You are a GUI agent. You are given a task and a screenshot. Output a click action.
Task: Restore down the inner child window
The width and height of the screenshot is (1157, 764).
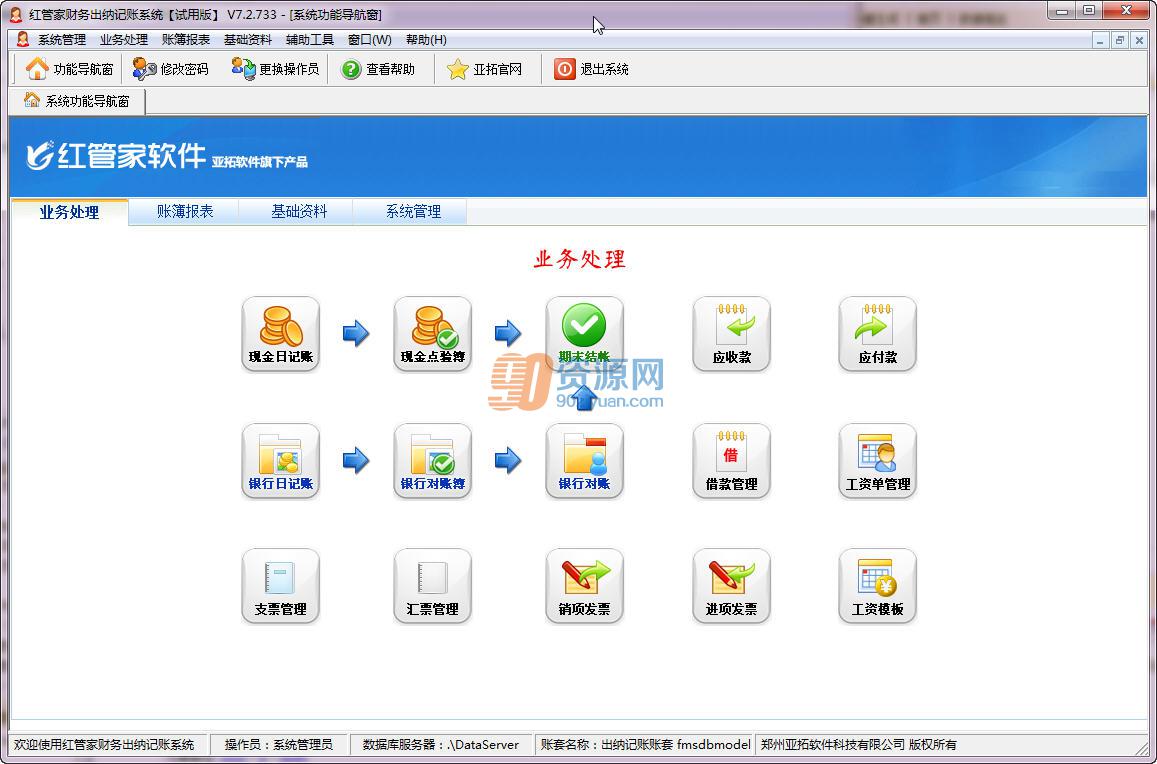pos(1120,41)
